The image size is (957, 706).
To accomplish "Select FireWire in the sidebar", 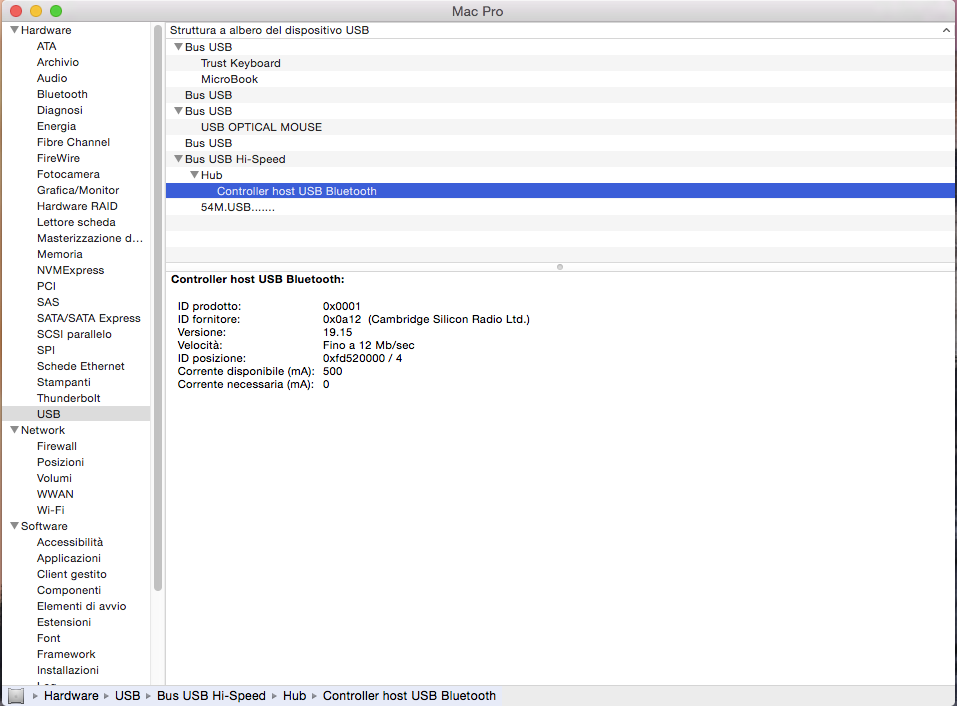I will [58, 158].
